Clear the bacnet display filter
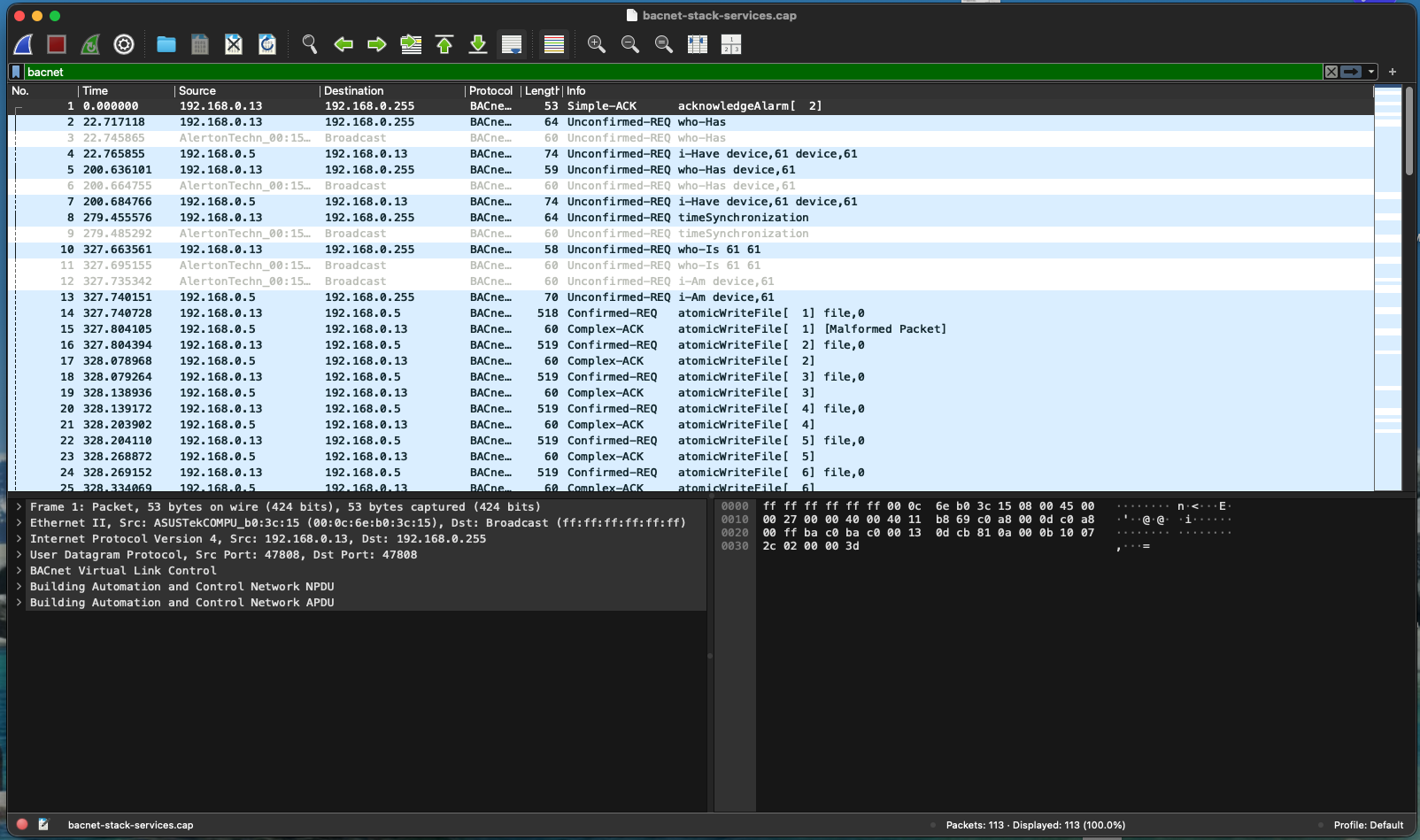The width and height of the screenshot is (1420, 840). click(x=1331, y=72)
